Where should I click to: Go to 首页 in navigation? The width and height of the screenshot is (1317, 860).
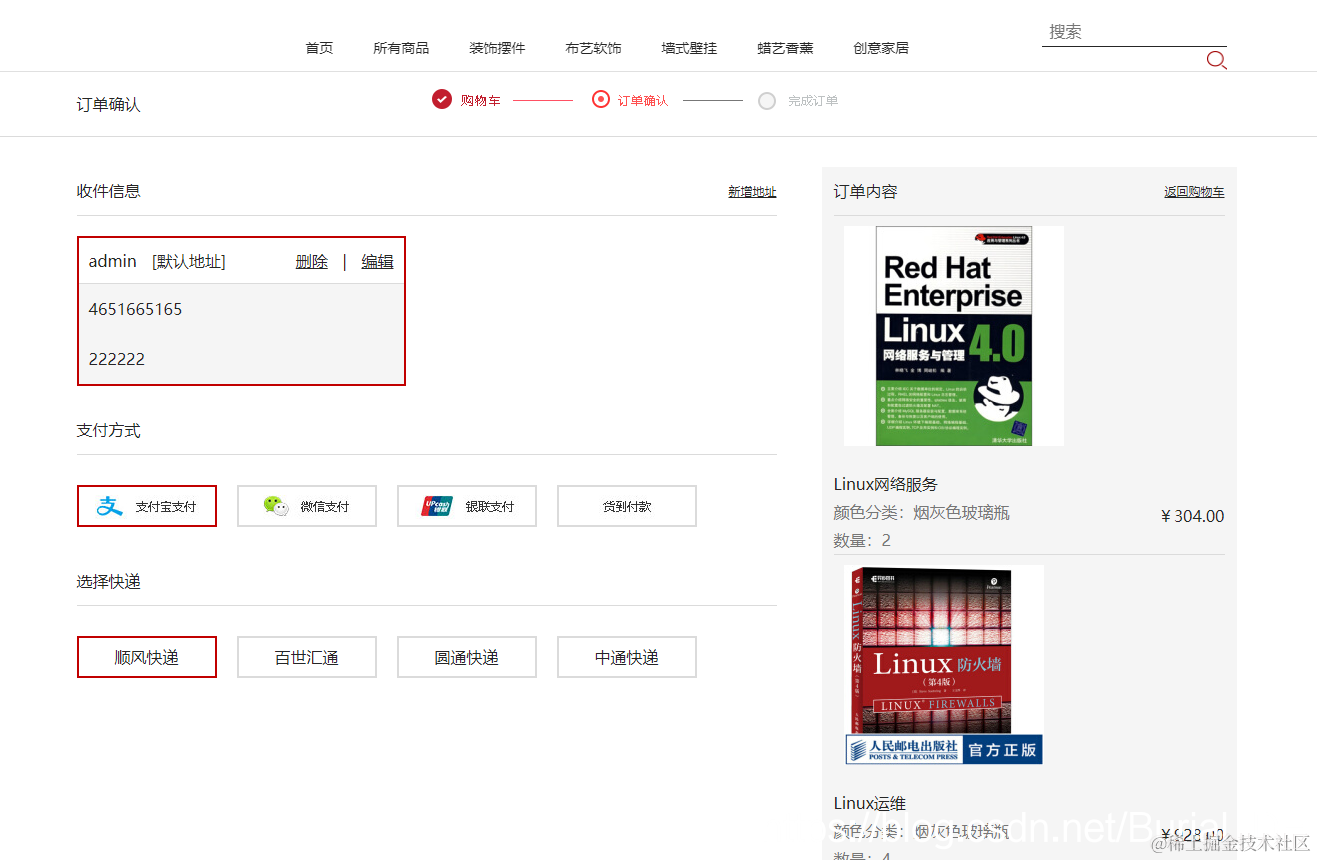tap(319, 48)
